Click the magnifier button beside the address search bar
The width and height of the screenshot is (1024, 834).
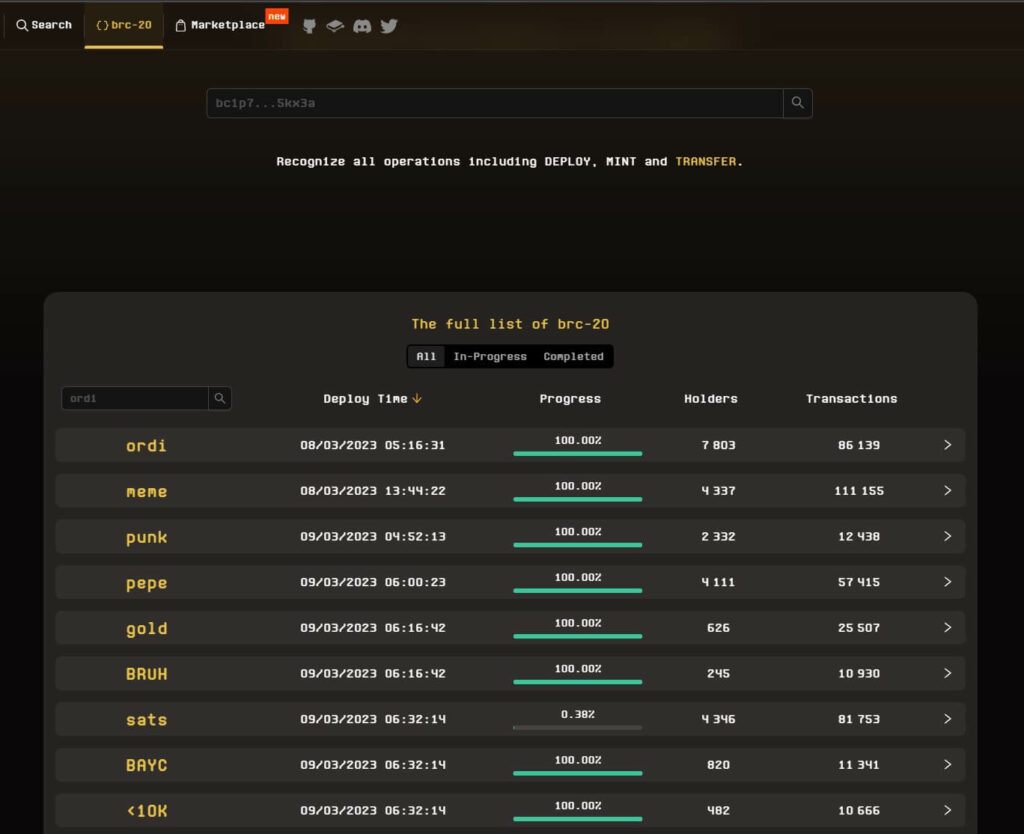797,103
